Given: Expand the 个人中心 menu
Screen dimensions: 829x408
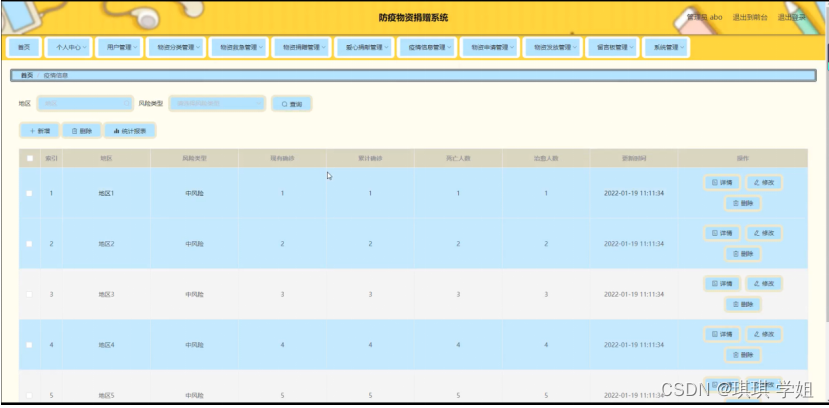Looking at the screenshot, I should click(x=69, y=47).
